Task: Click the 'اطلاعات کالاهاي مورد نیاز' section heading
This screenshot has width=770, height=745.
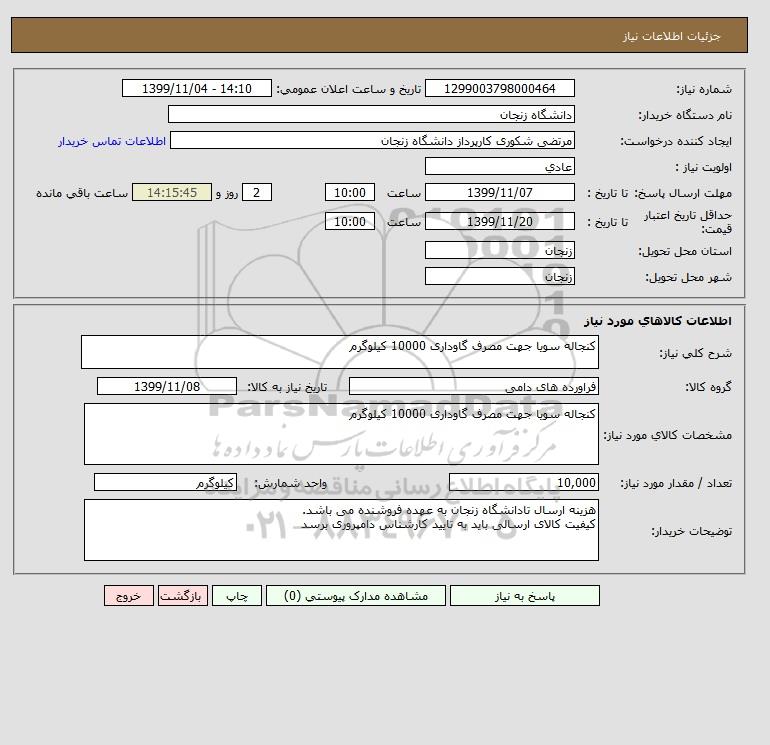Action: point(658,321)
